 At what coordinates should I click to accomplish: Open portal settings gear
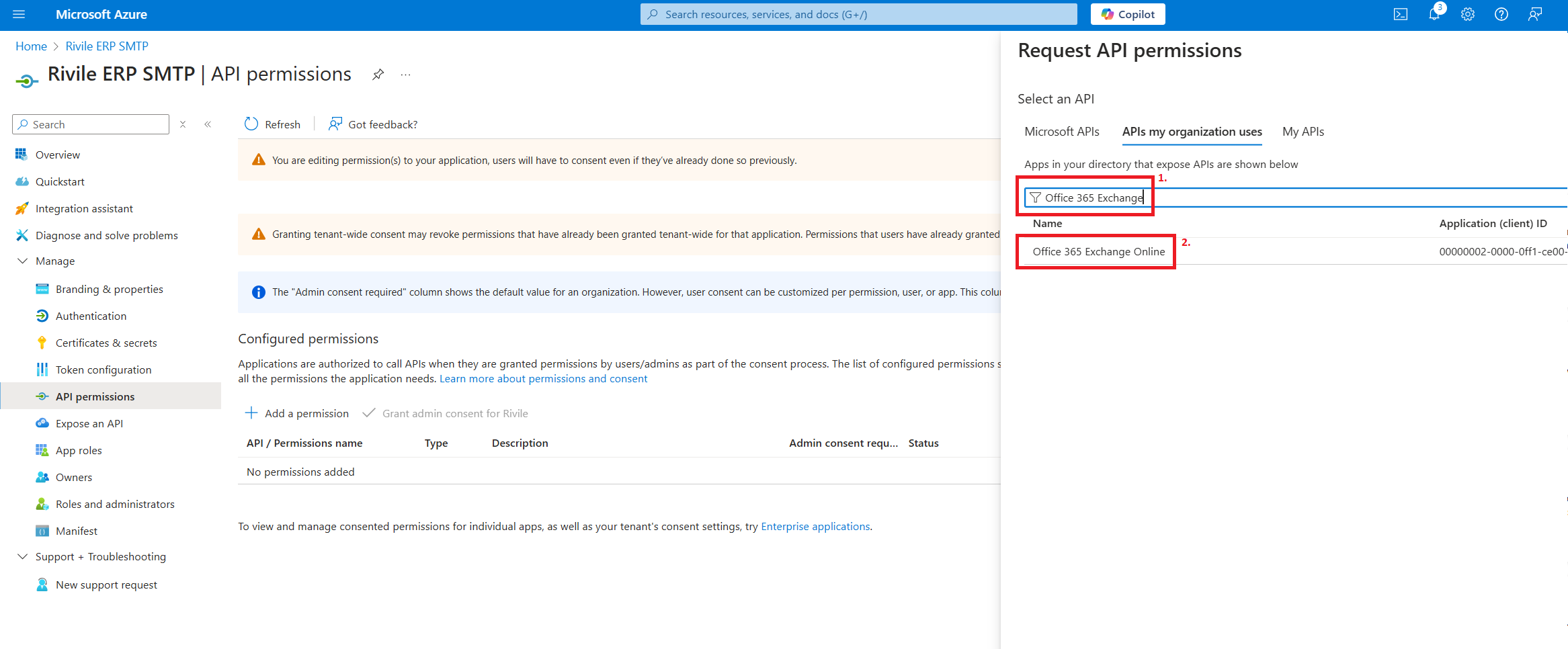1468,14
